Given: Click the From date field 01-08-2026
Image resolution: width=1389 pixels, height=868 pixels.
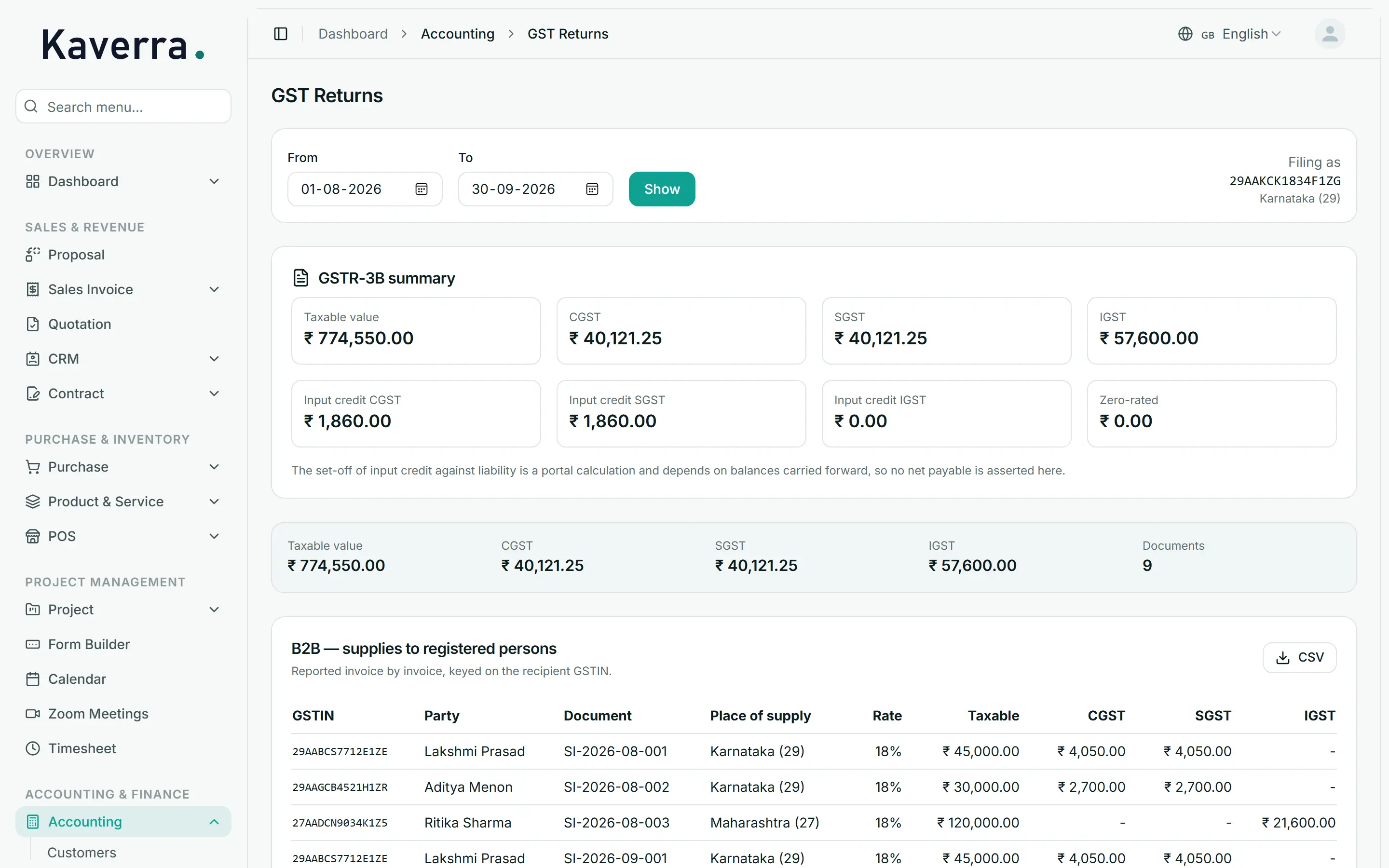Looking at the screenshot, I should [365, 189].
